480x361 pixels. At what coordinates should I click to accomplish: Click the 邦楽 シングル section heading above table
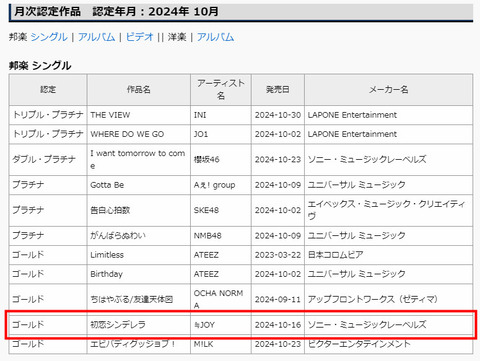pos(40,66)
